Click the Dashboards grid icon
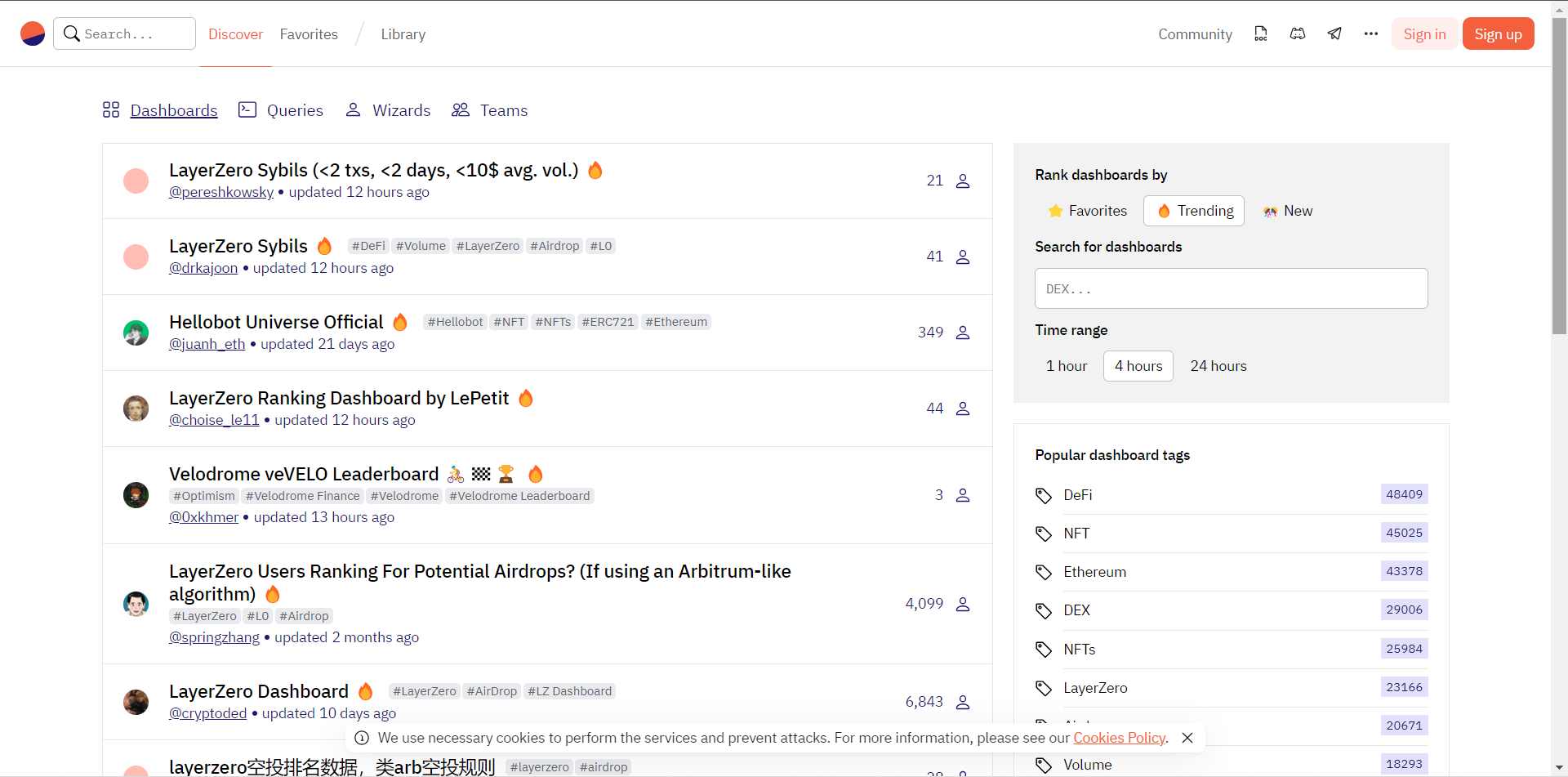1568x777 pixels. (x=111, y=109)
